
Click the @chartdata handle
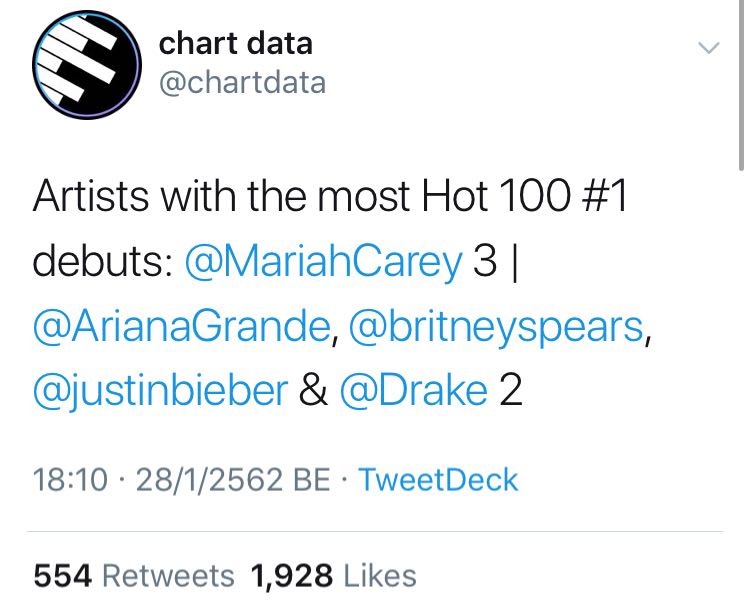click(x=243, y=82)
